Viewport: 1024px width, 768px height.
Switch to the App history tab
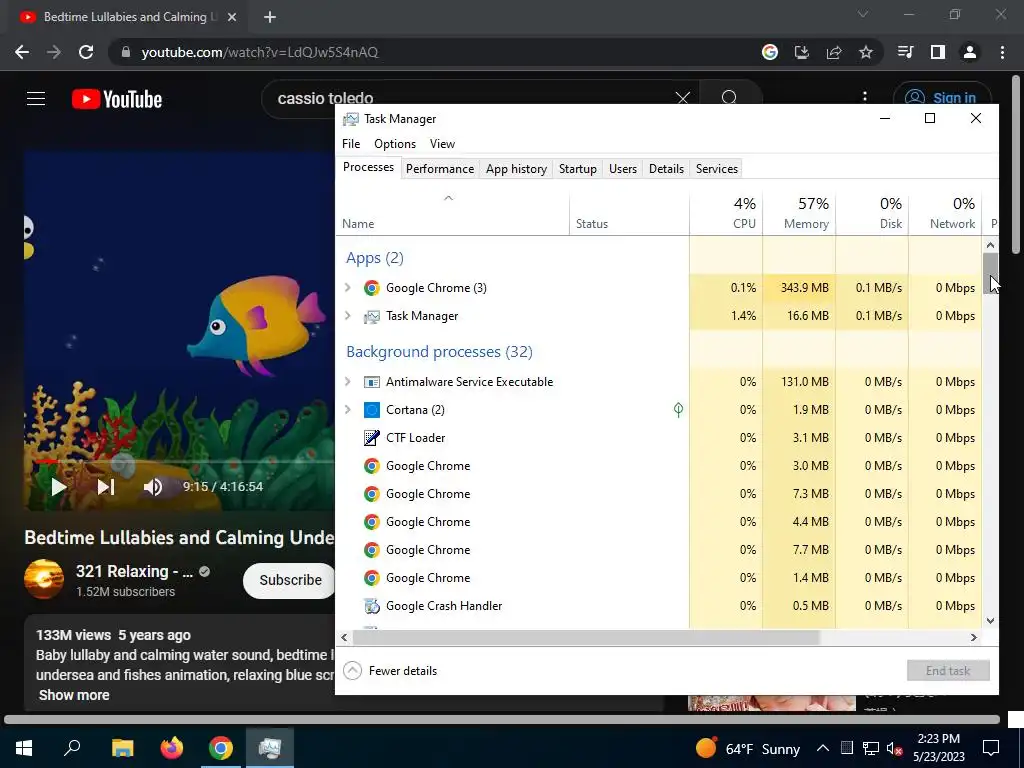(516, 168)
